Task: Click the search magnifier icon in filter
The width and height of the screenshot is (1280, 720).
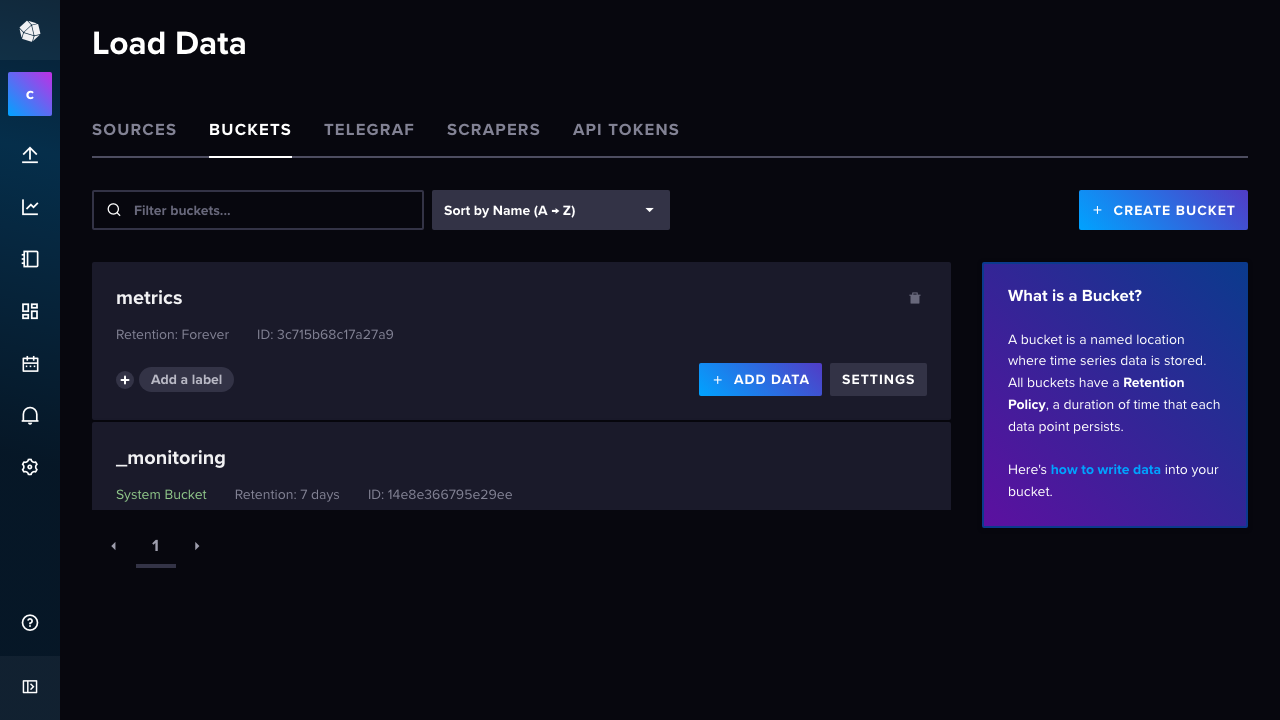Action: point(114,210)
